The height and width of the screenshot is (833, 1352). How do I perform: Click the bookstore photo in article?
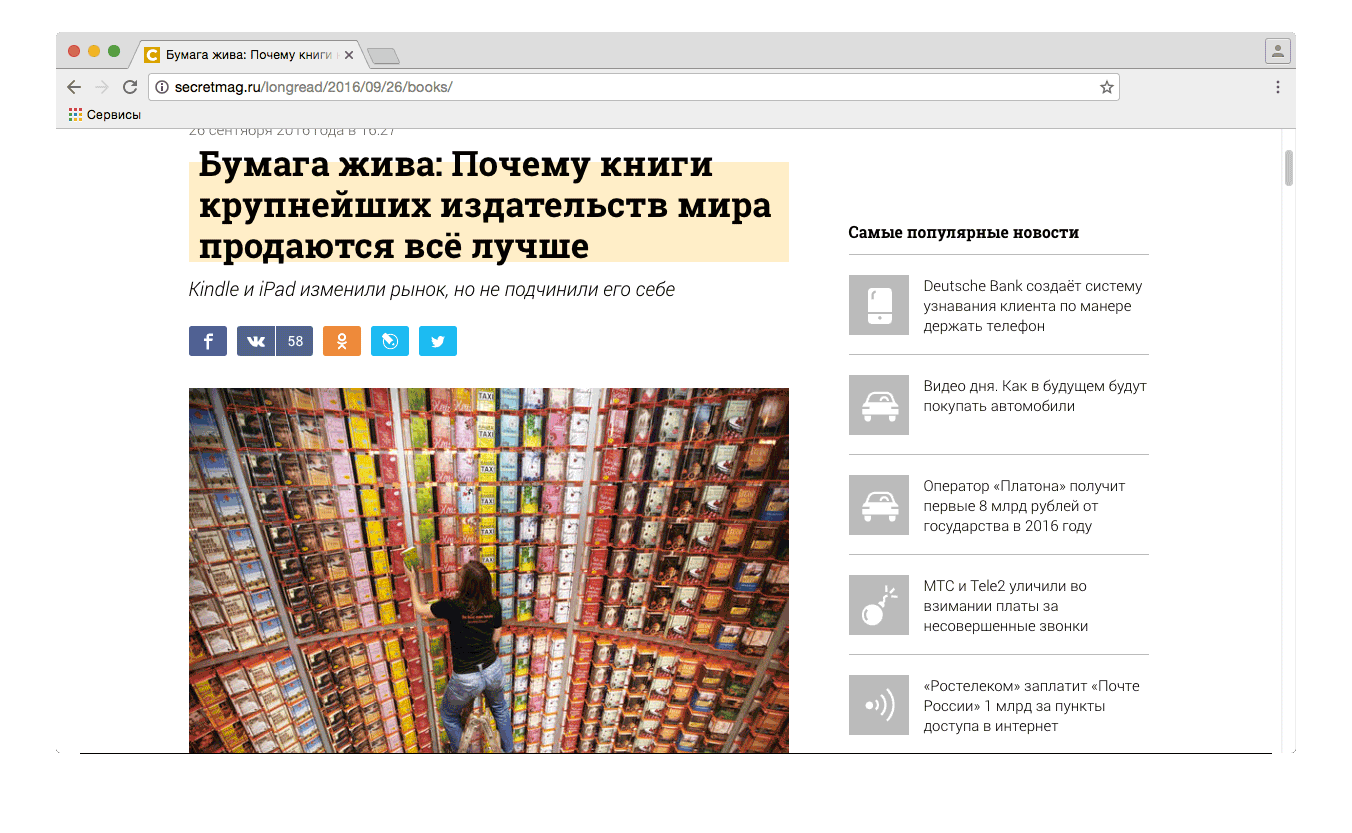pyautogui.click(x=488, y=570)
